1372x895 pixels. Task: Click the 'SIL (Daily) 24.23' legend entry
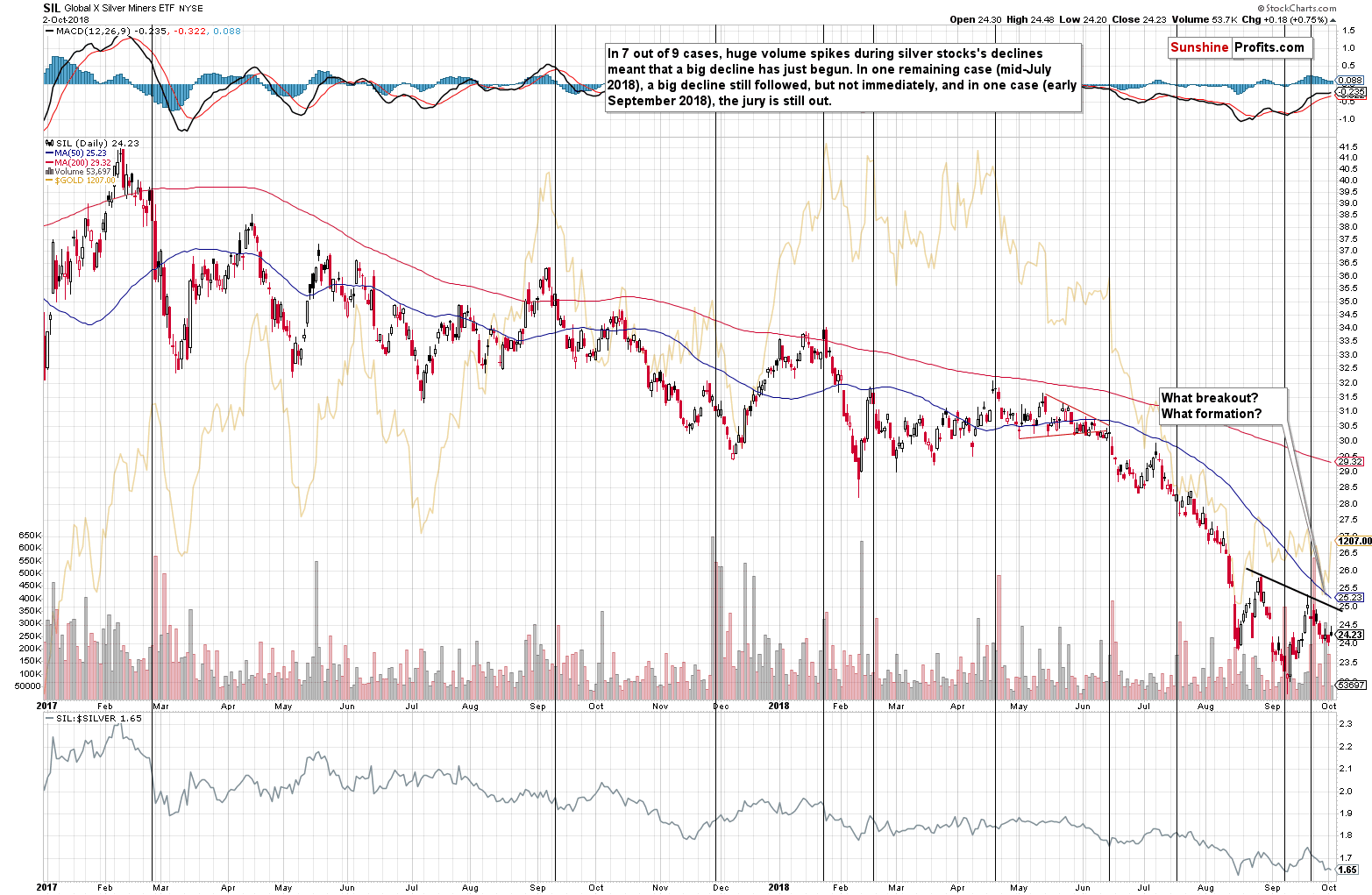[96, 143]
